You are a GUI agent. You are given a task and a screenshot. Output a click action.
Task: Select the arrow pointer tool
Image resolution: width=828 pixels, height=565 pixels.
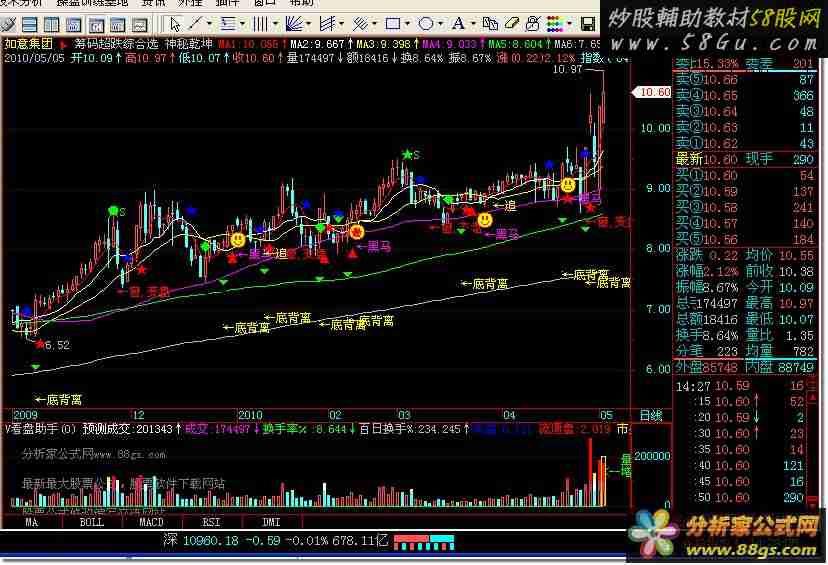coord(174,24)
